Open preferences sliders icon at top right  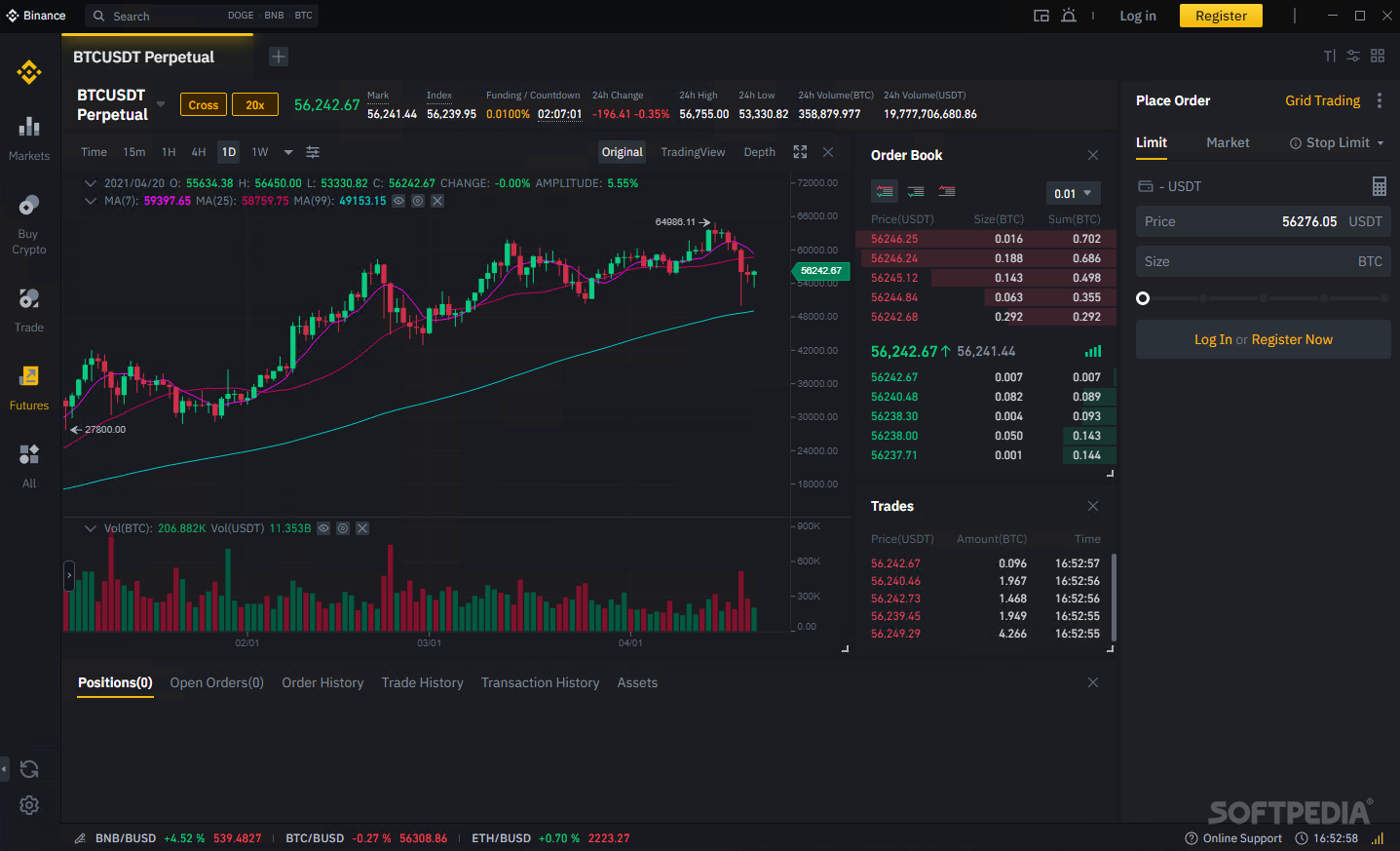point(1353,56)
